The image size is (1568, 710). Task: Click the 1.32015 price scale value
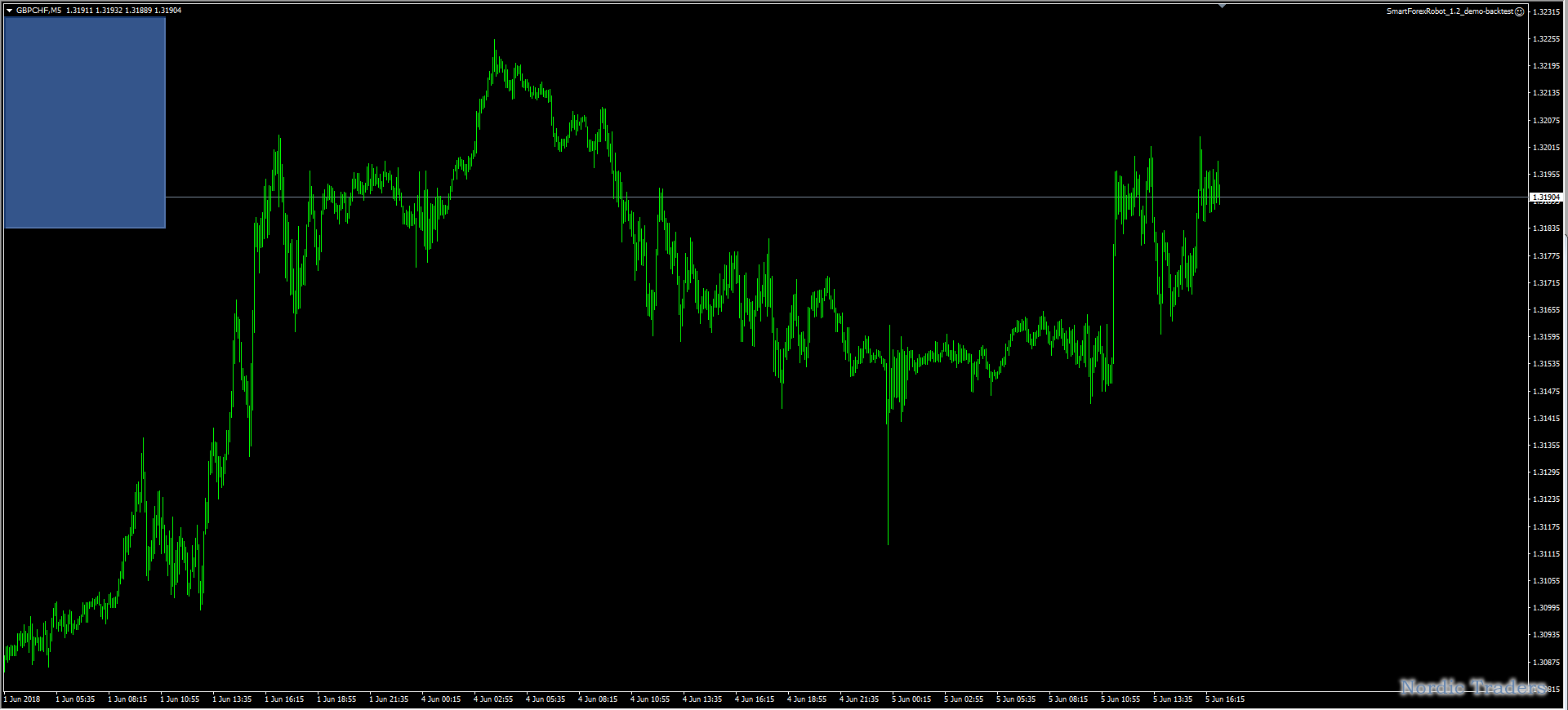tap(1546, 148)
